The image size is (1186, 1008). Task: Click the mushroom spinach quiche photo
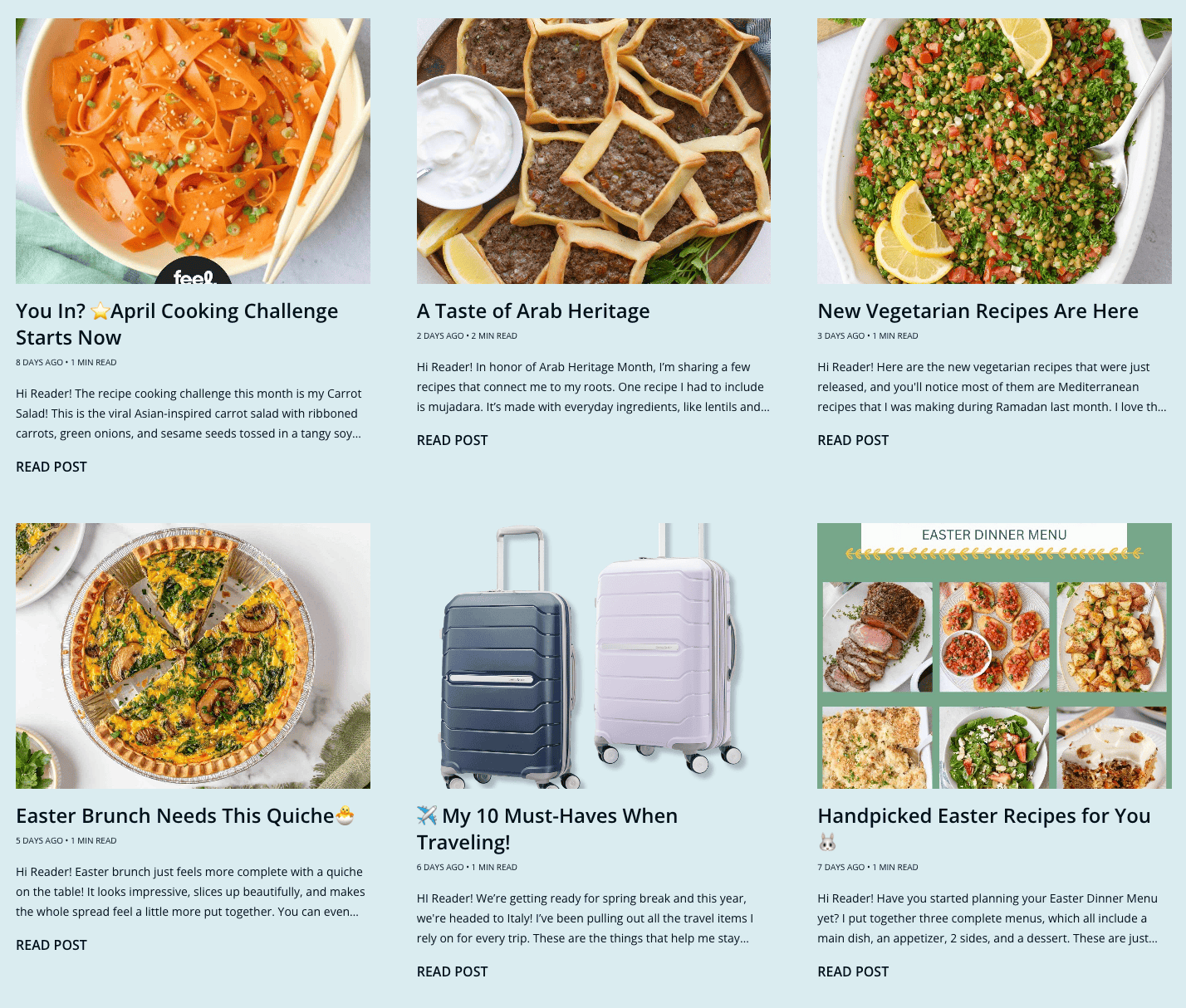(x=193, y=656)
